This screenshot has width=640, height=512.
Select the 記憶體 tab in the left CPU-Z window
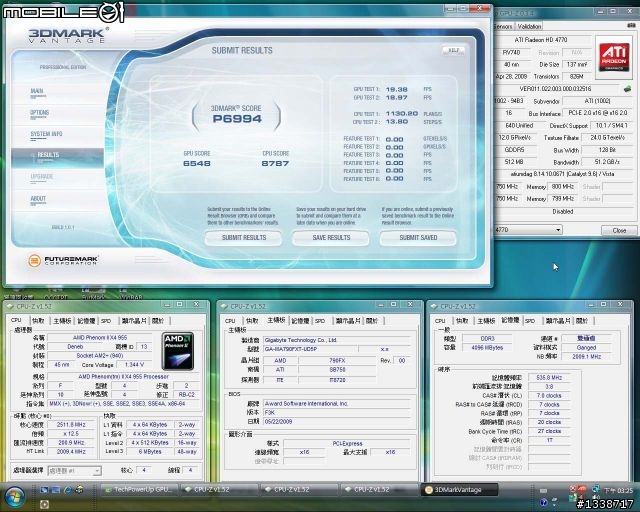87,321
